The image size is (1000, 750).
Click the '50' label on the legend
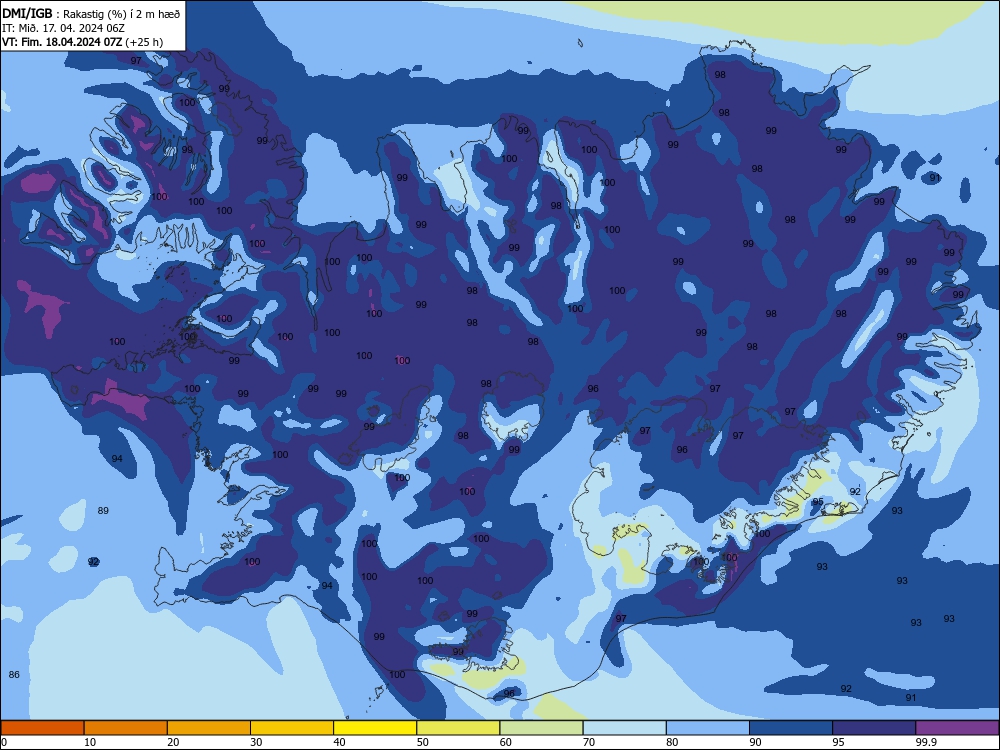[x=422, y=742]
